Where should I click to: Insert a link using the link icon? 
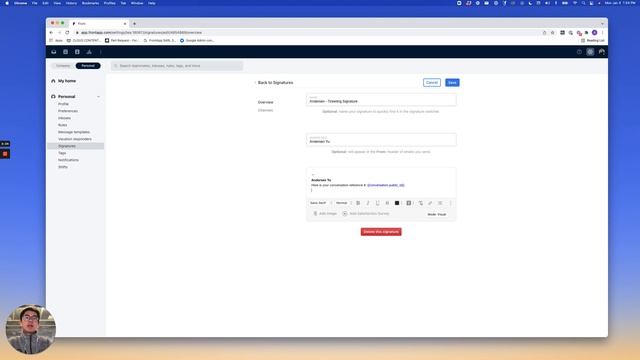pos(430,203)
